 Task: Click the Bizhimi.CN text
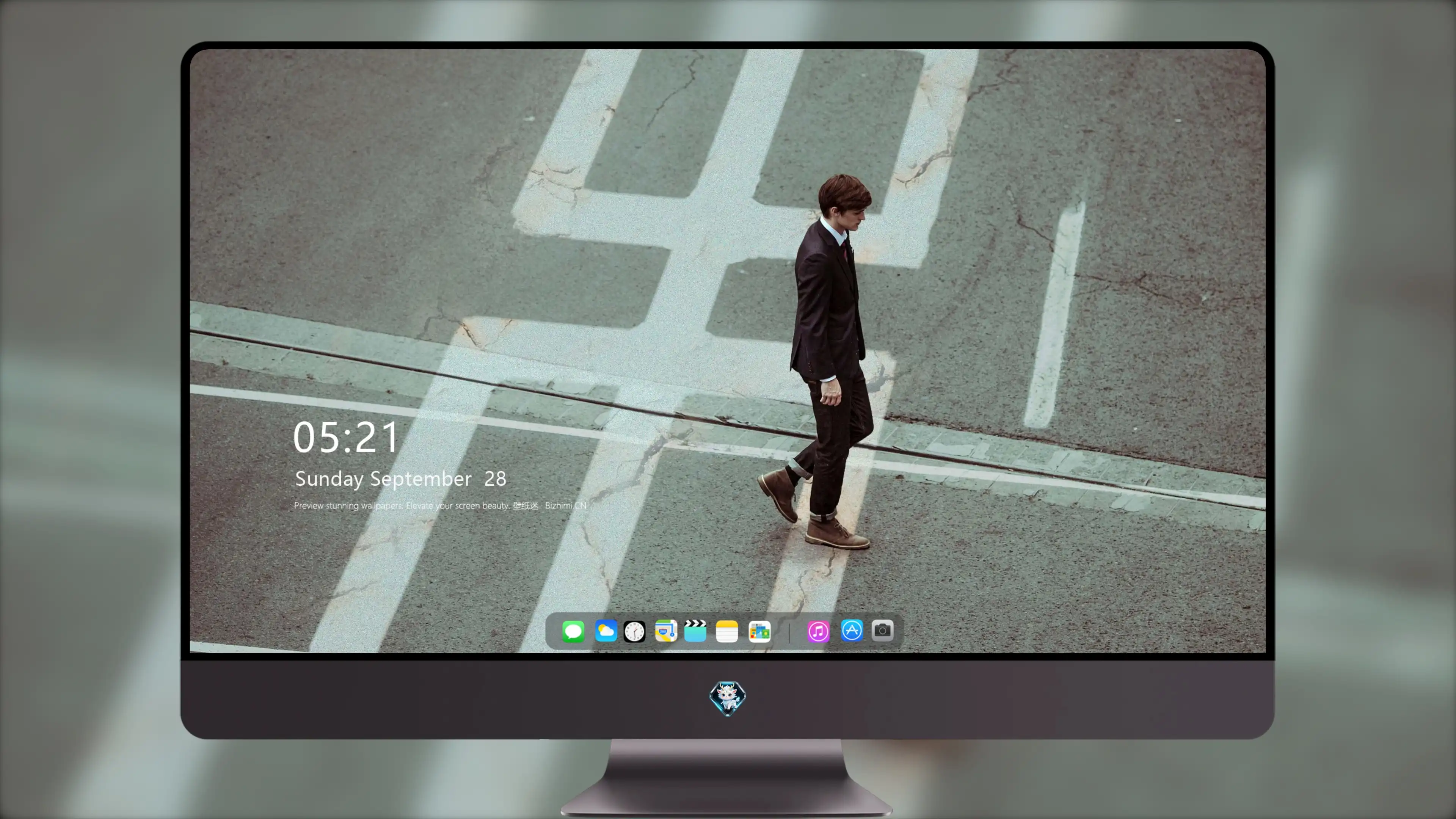[x=566, y=505]
